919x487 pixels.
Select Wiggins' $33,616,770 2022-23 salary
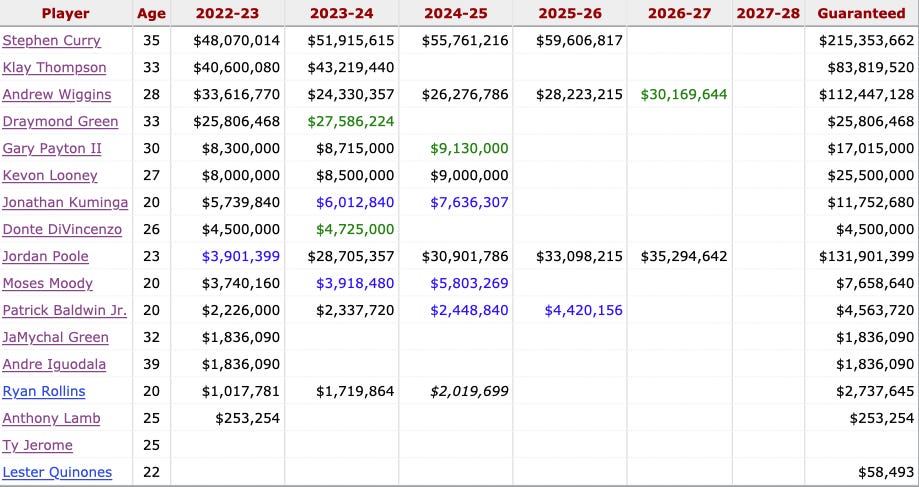(x=237, y=94)
